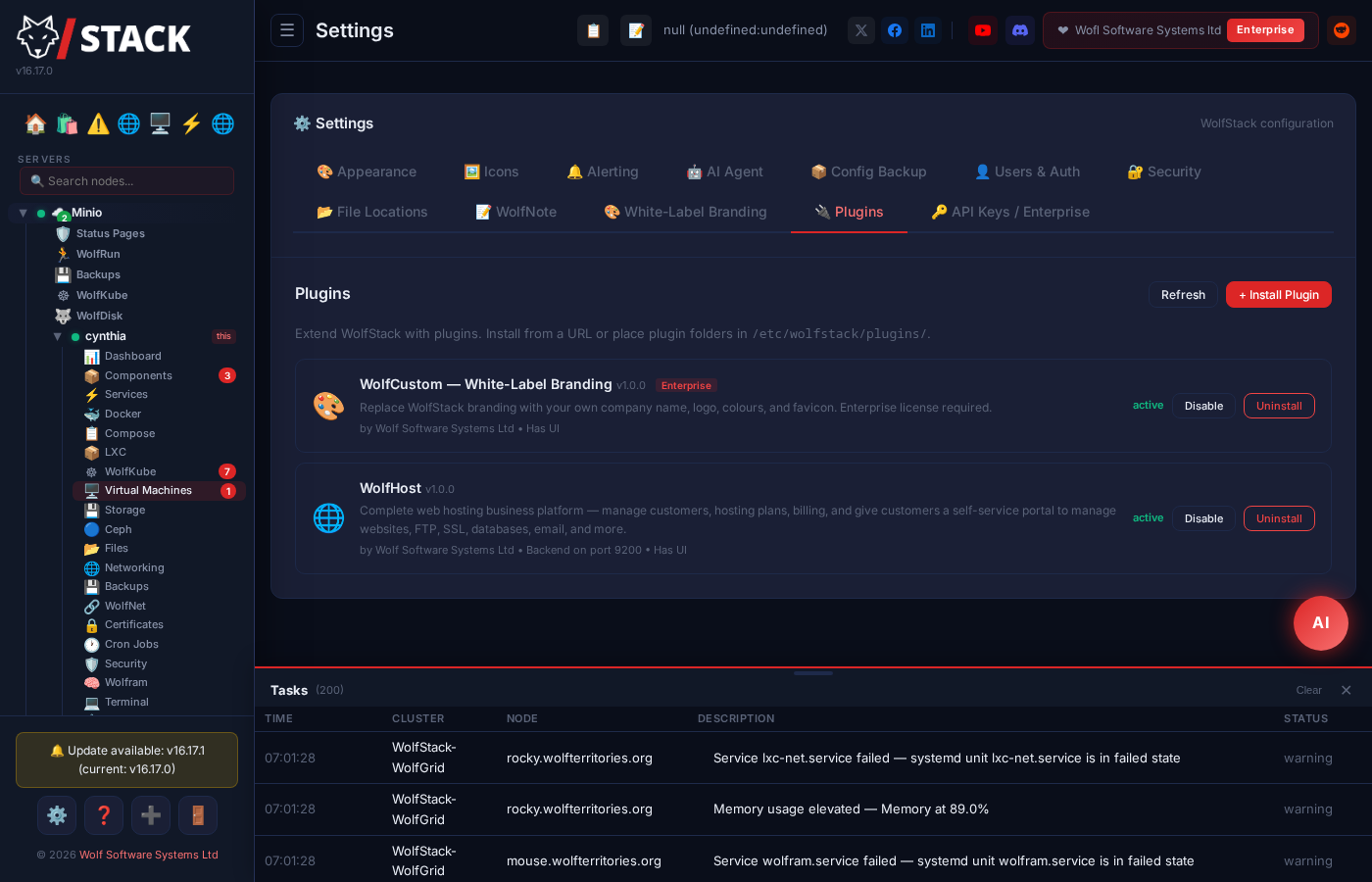Open the Alerting tab

[x=603, y=171]
